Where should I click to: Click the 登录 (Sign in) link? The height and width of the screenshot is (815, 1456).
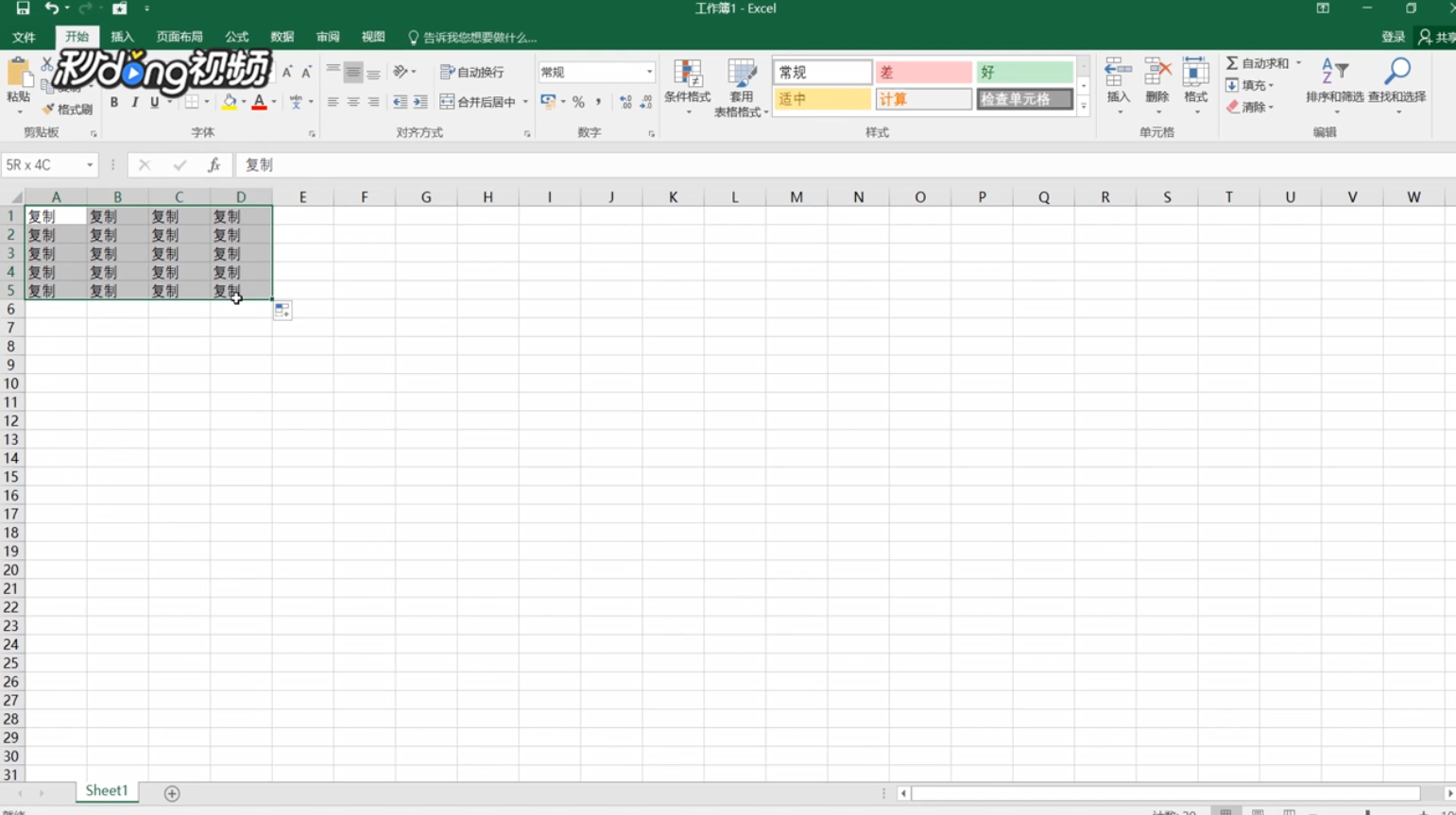[1394, 37]
